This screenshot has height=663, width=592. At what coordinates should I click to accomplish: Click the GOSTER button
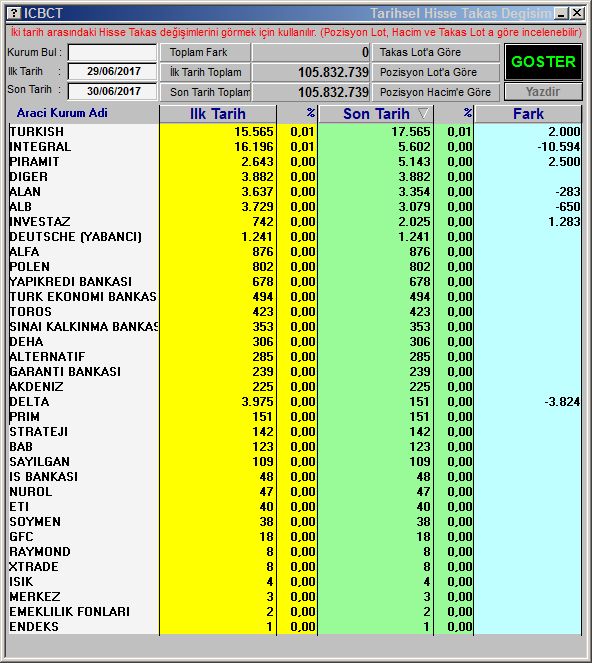[x=543, y=62]
